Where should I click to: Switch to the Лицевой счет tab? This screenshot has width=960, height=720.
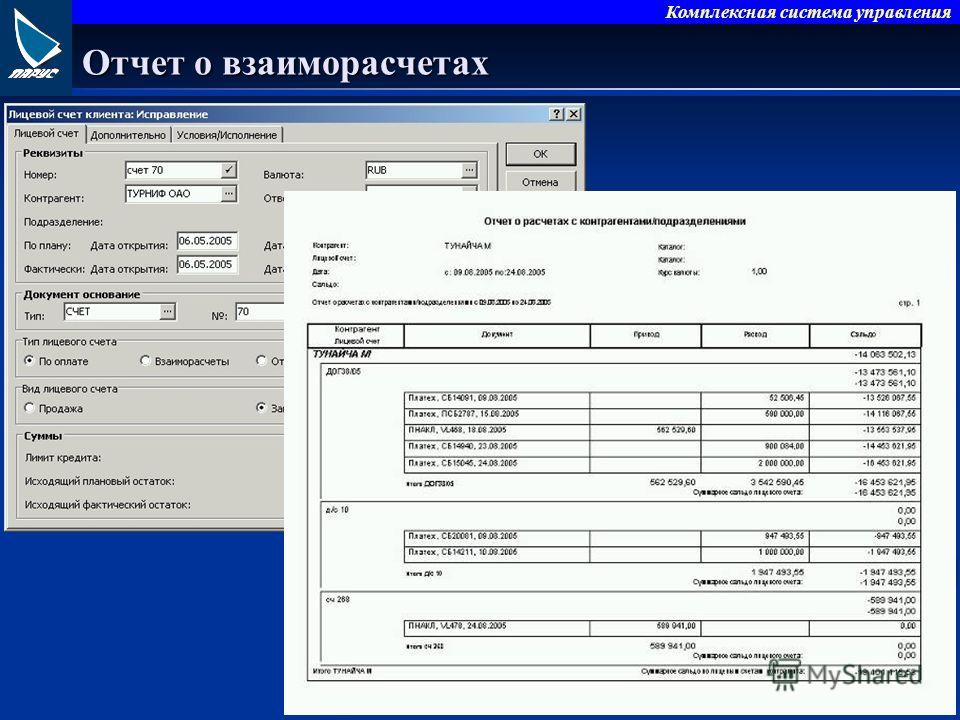point(47,133)
